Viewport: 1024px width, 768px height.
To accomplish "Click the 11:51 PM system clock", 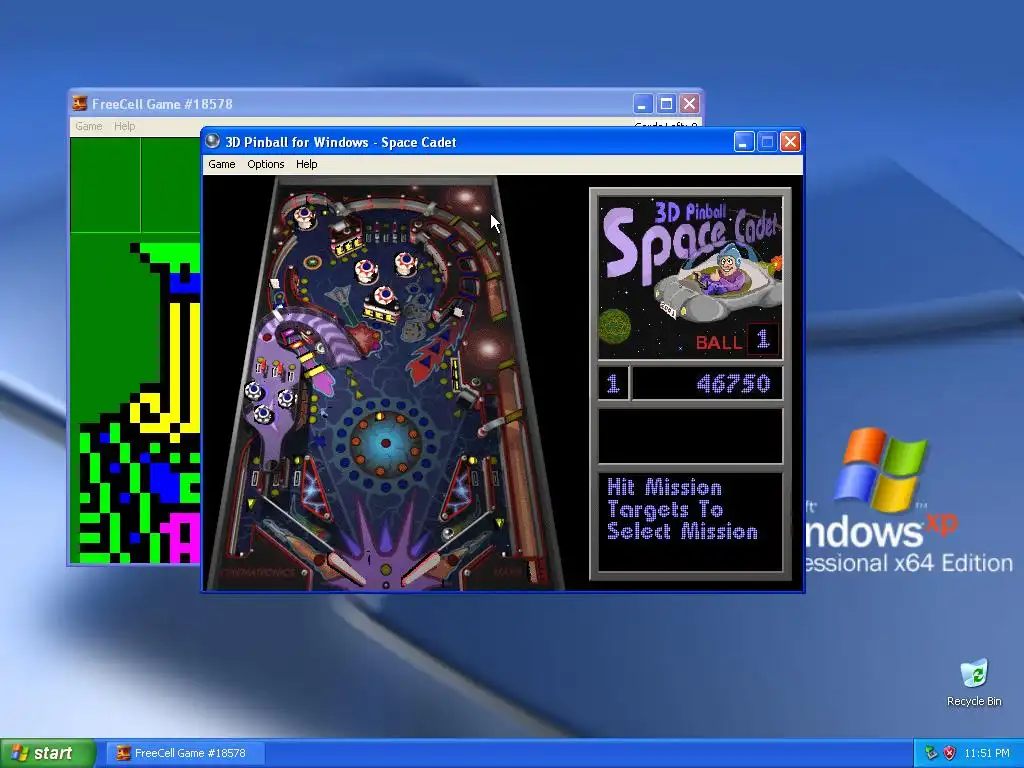I will click(x=987, y=753).
